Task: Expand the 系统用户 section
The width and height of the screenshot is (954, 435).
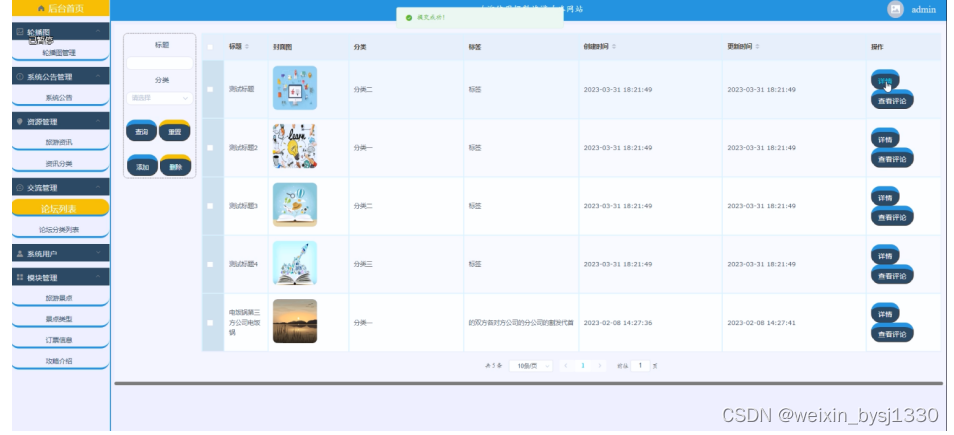Action: pyautogui.click(x=61, y=253)
